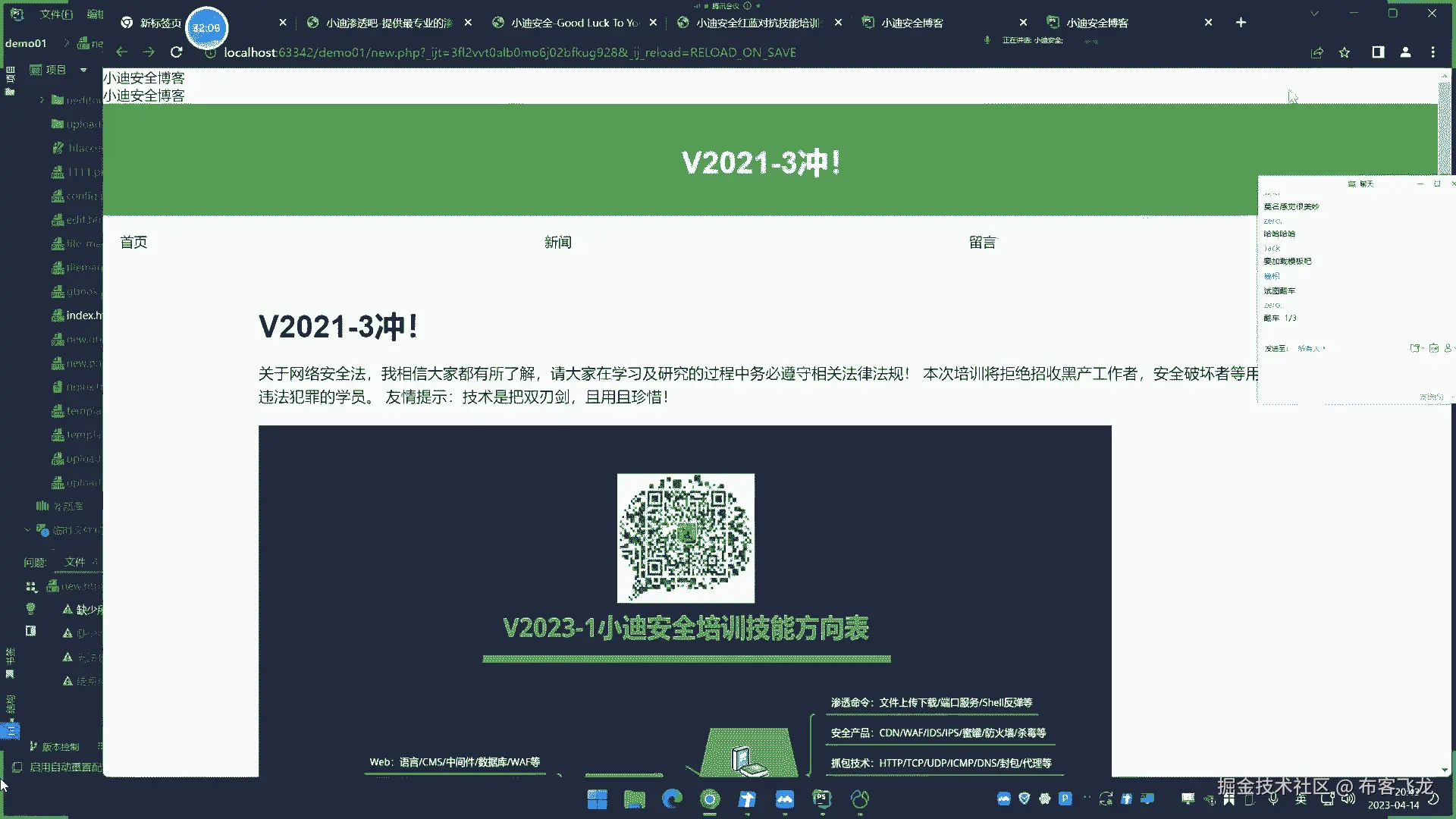Viewport: 1456px width, 819px height.
Task: Click the 留言 navigation link
Action: [982, 243]
